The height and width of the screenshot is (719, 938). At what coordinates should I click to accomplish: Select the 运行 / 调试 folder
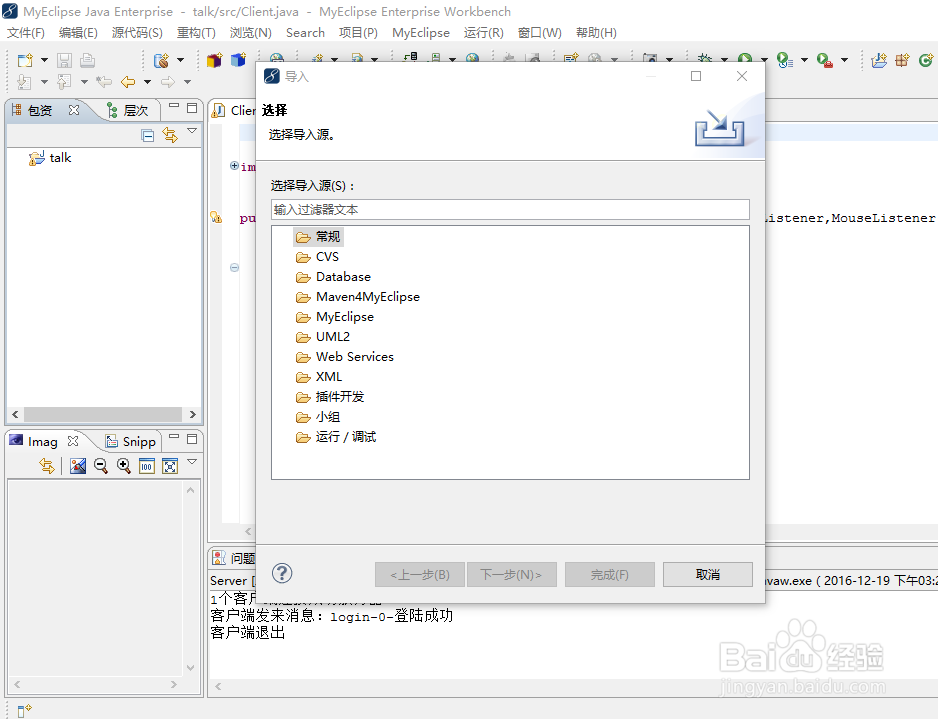click(336, 437)
